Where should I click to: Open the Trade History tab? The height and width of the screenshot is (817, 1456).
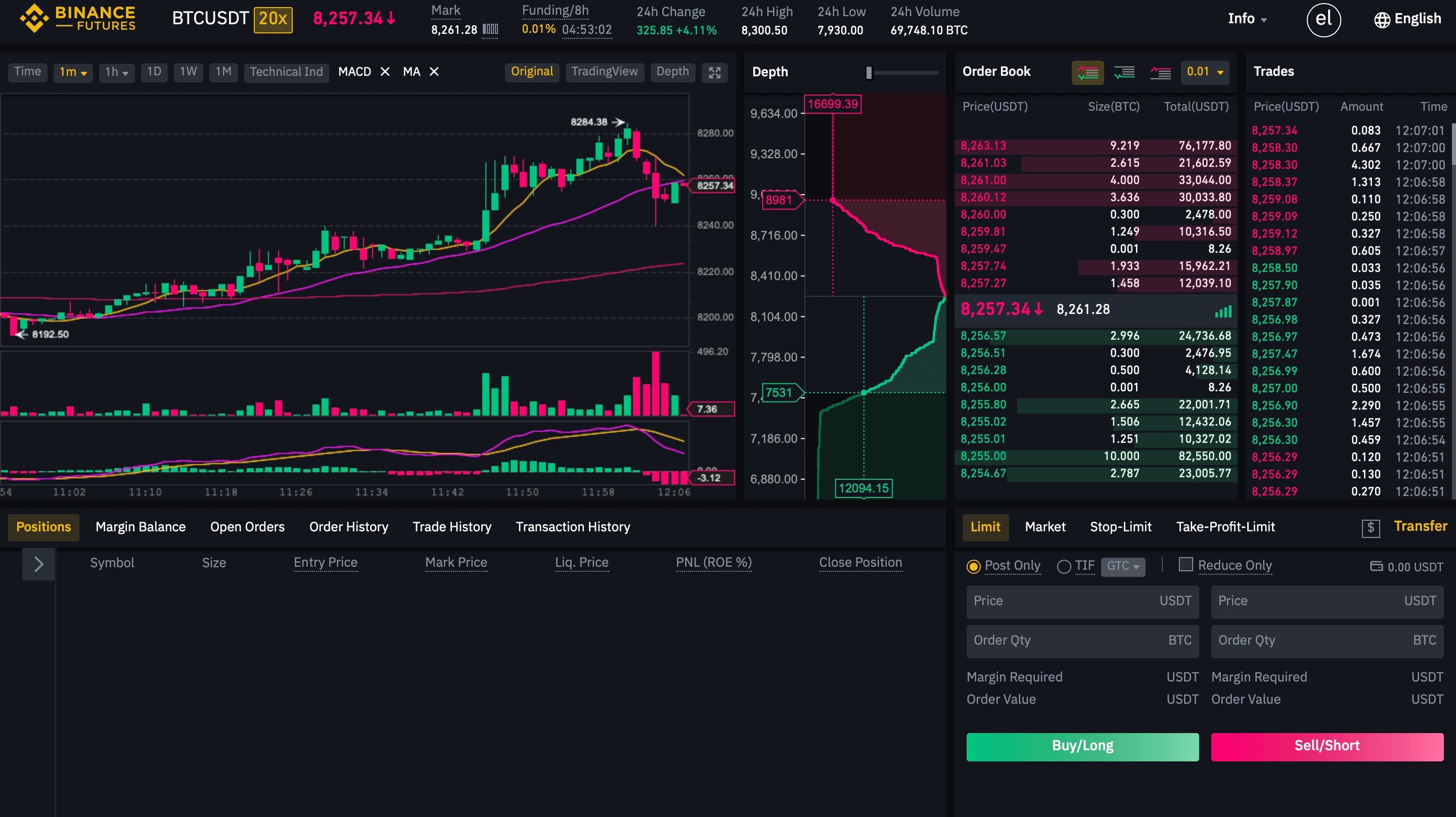click(451, 527)
